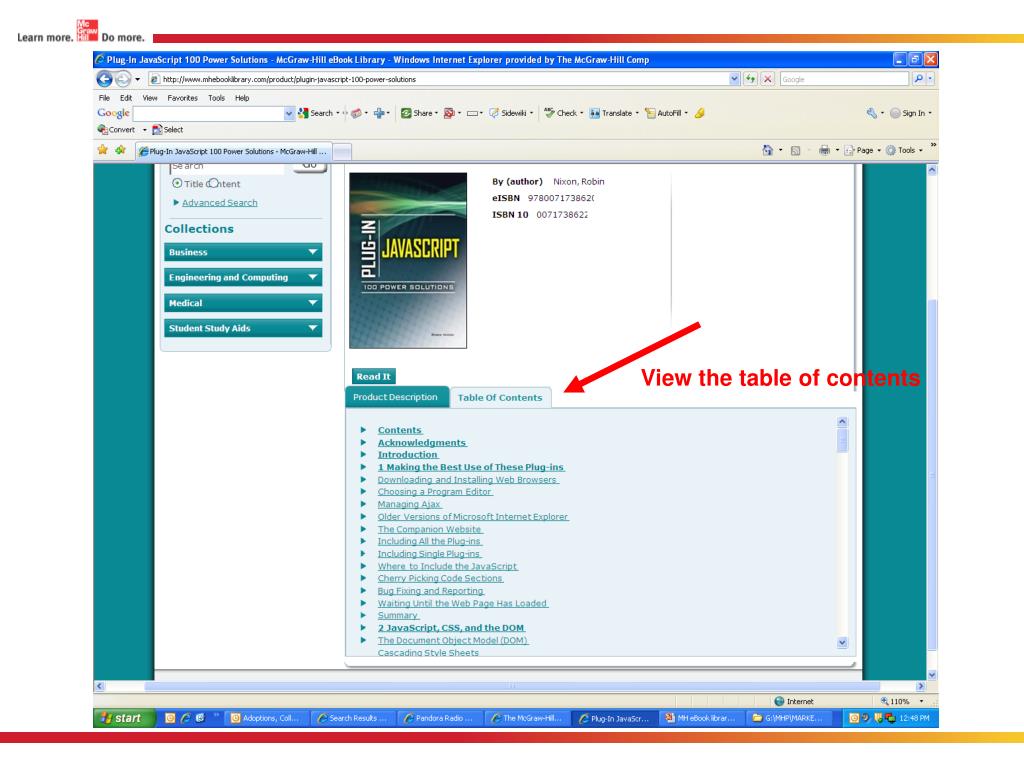The height and width of the screenshot is (768, 1024).
Task: Switch to the Table Of Contents tab
Action: (500, 397)
